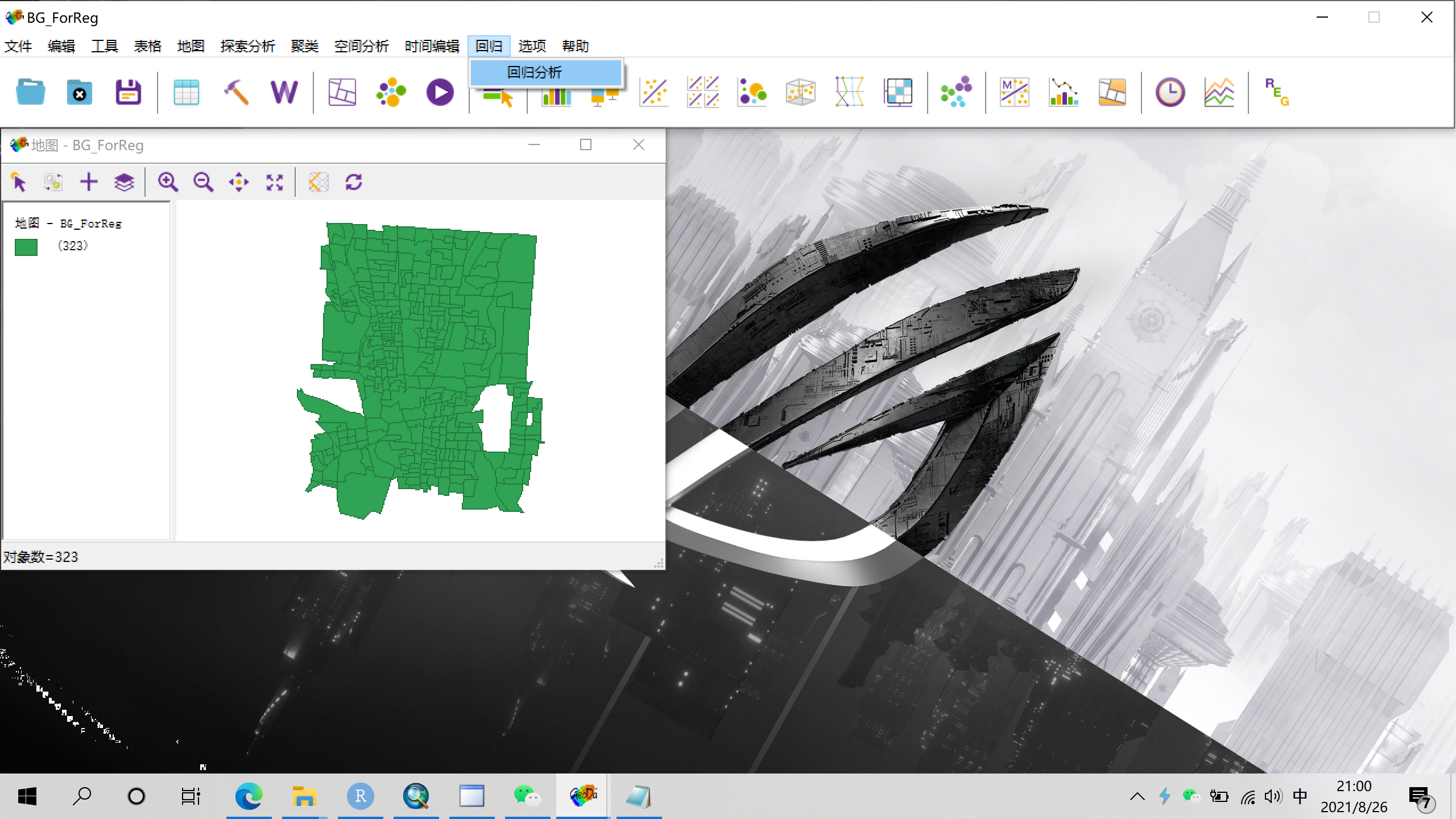Open a file with the blue folder icon
Viewport: 1456px width, 819px height.
pyautogui.click(x=31, y=92)
